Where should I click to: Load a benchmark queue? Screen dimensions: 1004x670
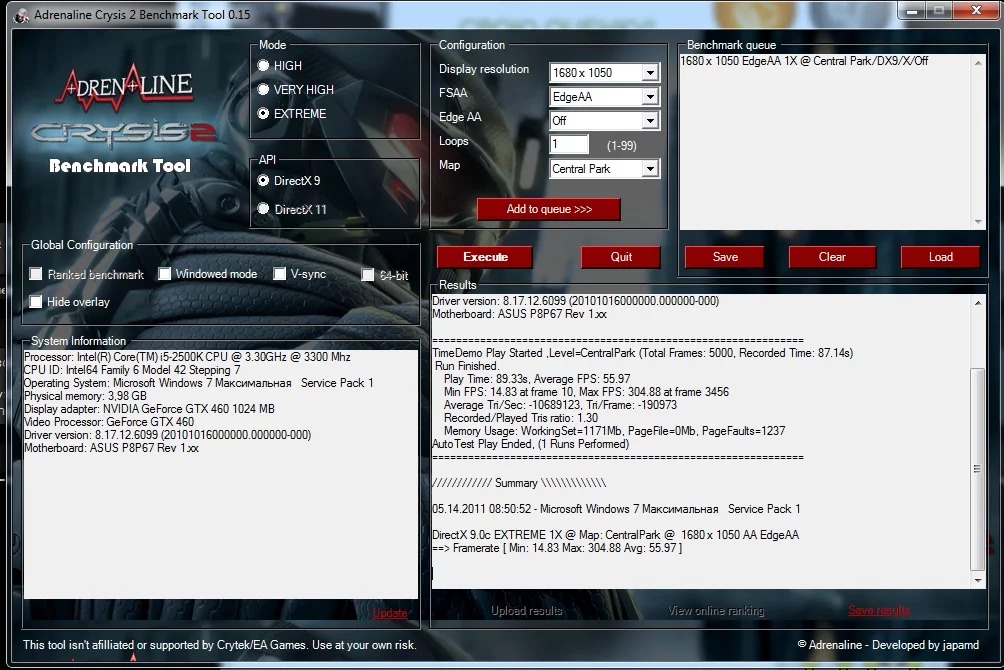940,257
